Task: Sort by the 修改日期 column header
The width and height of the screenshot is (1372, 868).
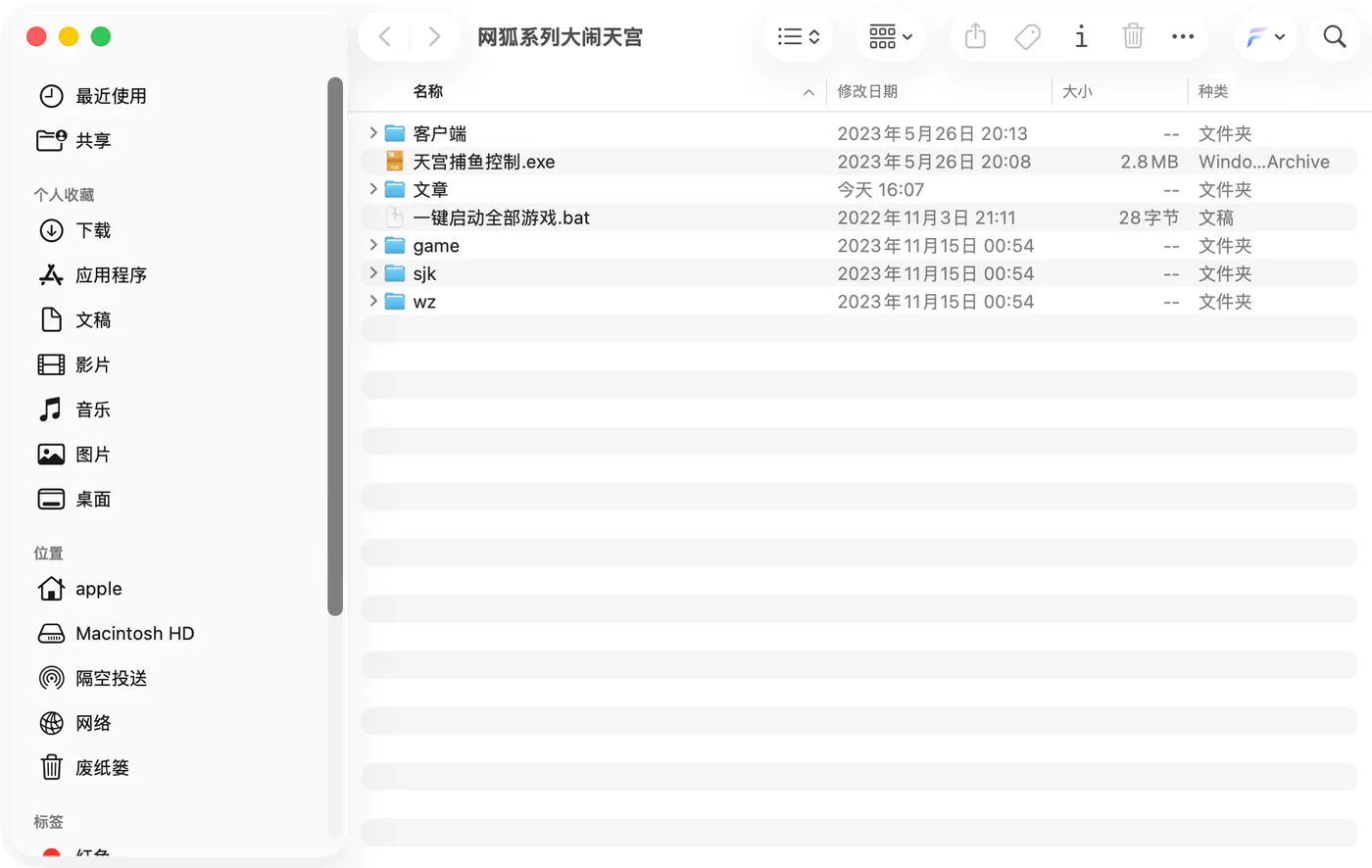Action: tap(867, 91)
